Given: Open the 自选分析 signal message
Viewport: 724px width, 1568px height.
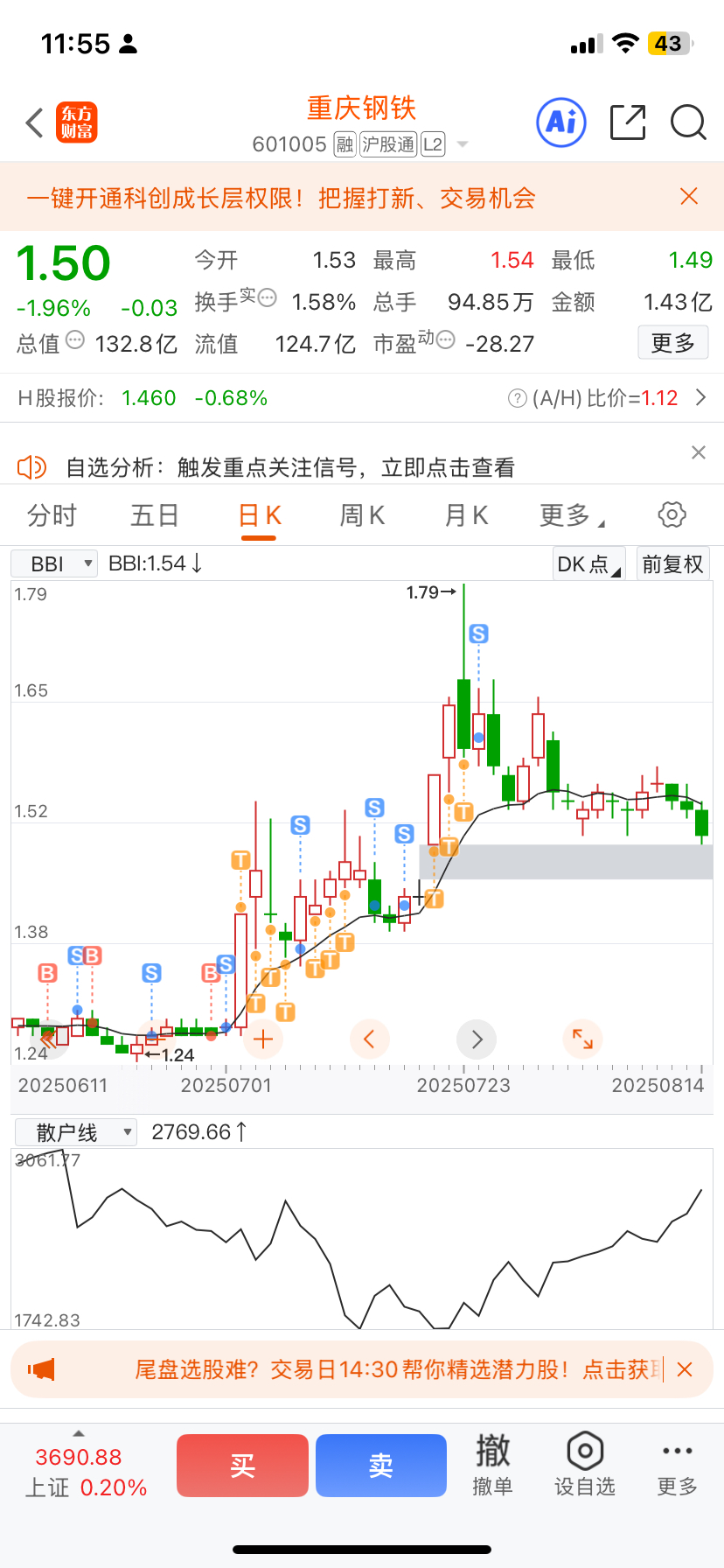Looking at the screenshot, I should click(x=290, y=467).
